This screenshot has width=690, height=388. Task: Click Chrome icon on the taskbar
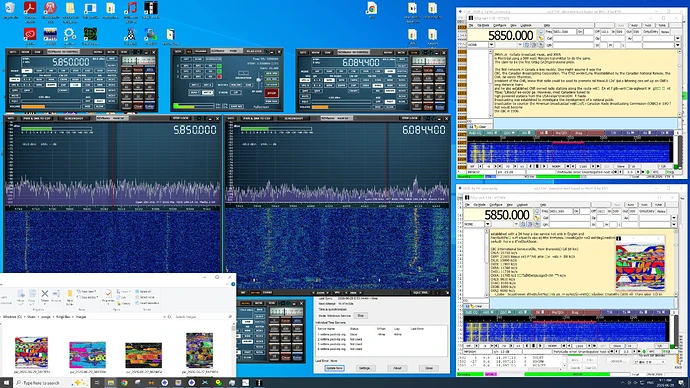pyautogui.click(x=125, y=383)
